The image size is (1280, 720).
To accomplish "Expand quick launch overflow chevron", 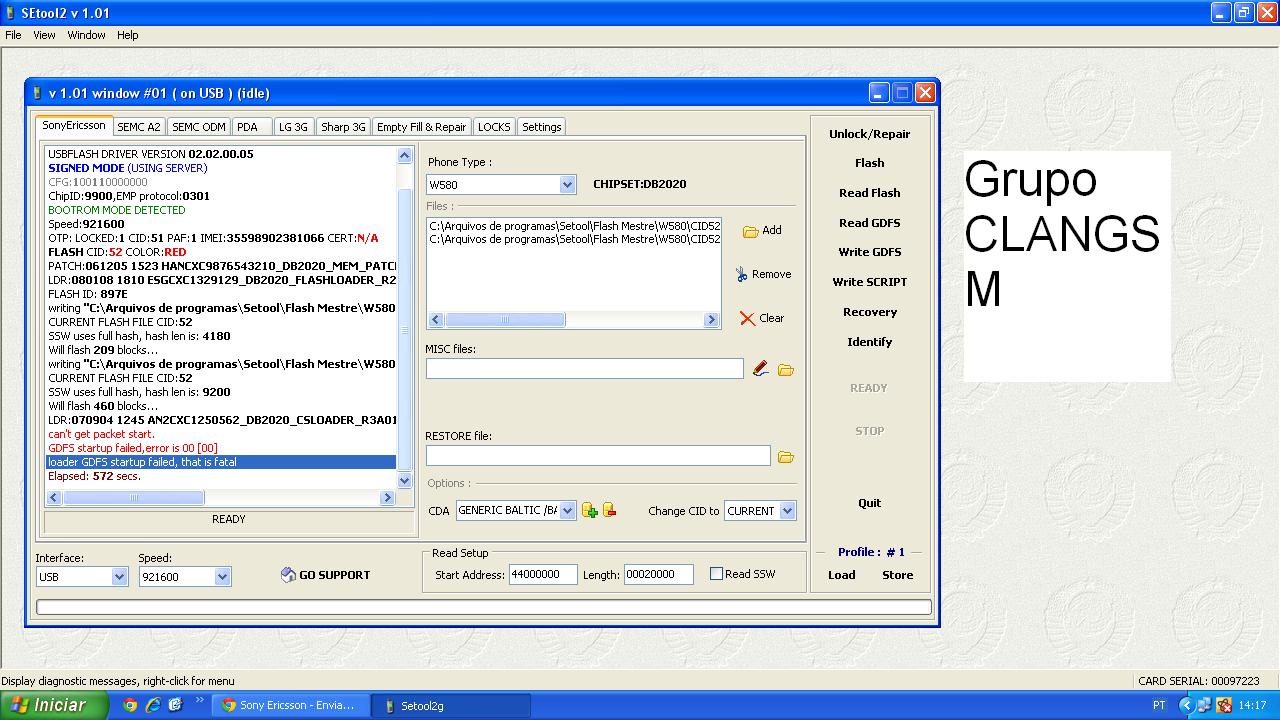I will coord(199,702).
